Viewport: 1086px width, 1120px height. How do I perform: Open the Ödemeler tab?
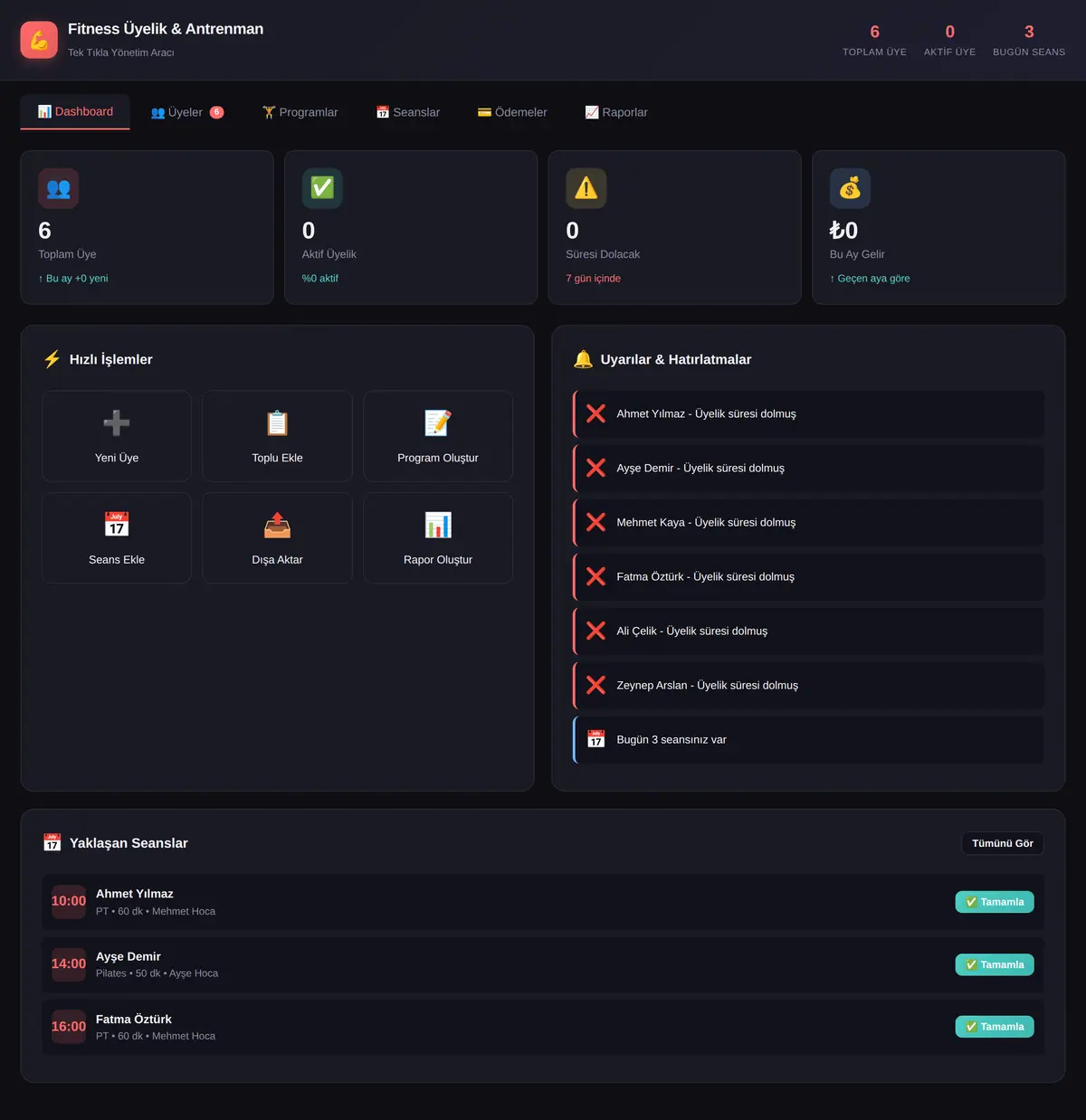tap(512, 112)
